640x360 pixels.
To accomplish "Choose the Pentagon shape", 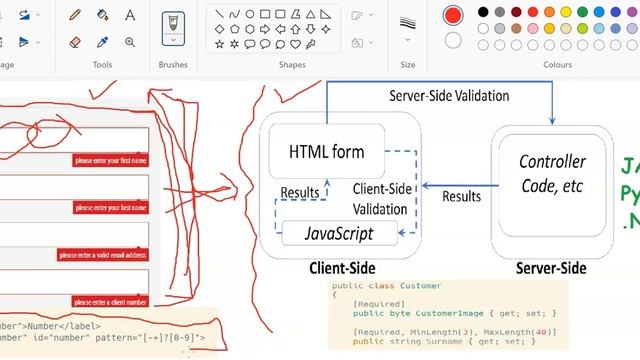I will click(234, 29).
